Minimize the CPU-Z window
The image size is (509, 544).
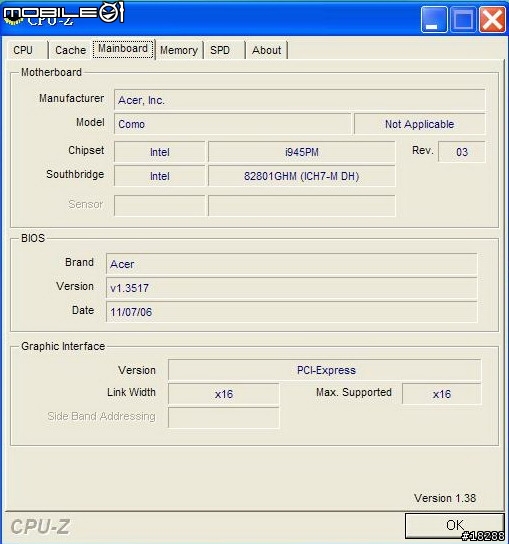tap(434, 20)
